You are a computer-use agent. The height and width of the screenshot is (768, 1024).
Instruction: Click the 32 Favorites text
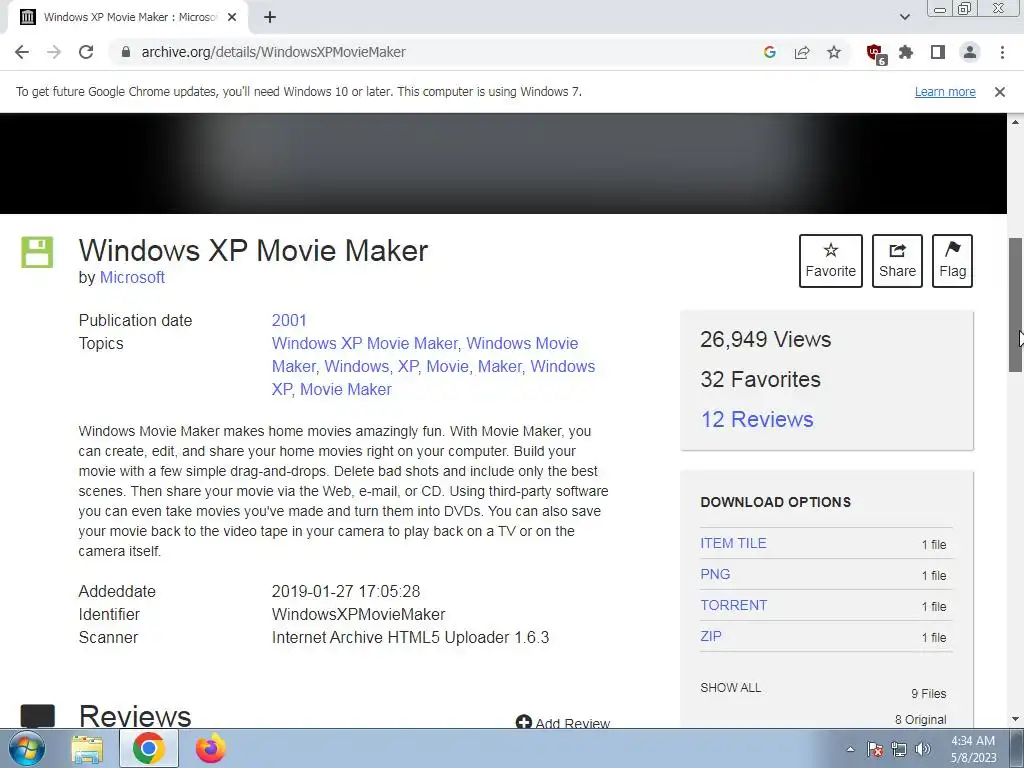(760, 379)
